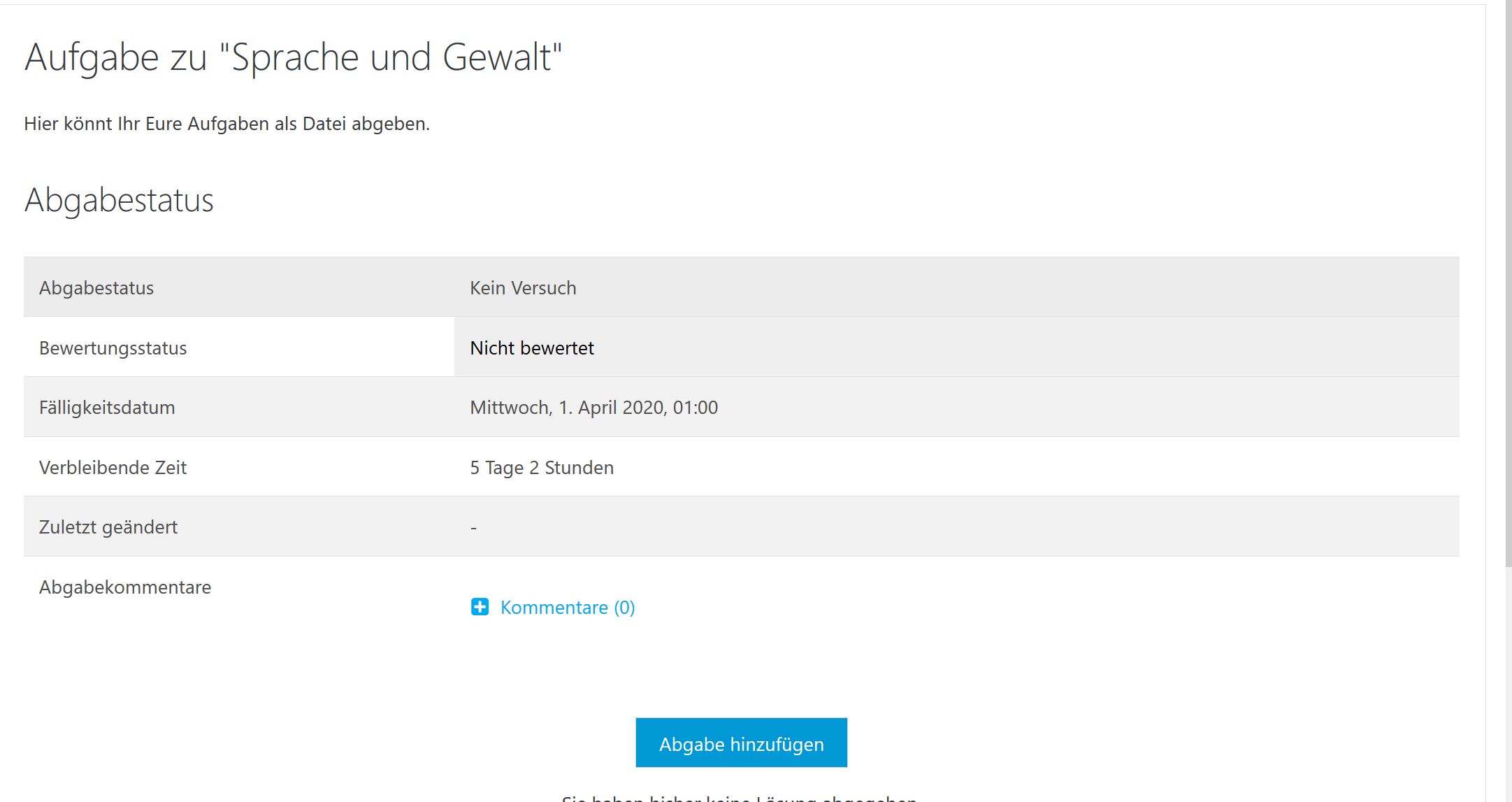This screenshot has width=1512, height=802.
Task: Select the Abgabestatus row label in table
Action: pyautogui.click(x=96, y=288)
